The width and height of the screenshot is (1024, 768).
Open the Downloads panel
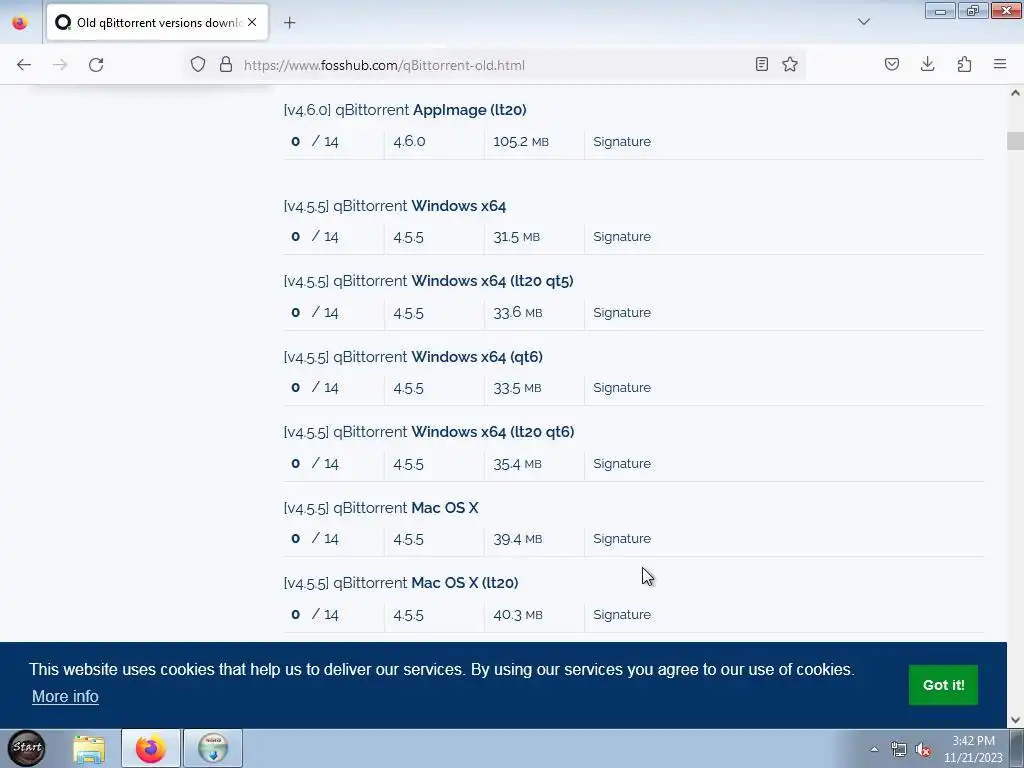[x=927, y=64]
